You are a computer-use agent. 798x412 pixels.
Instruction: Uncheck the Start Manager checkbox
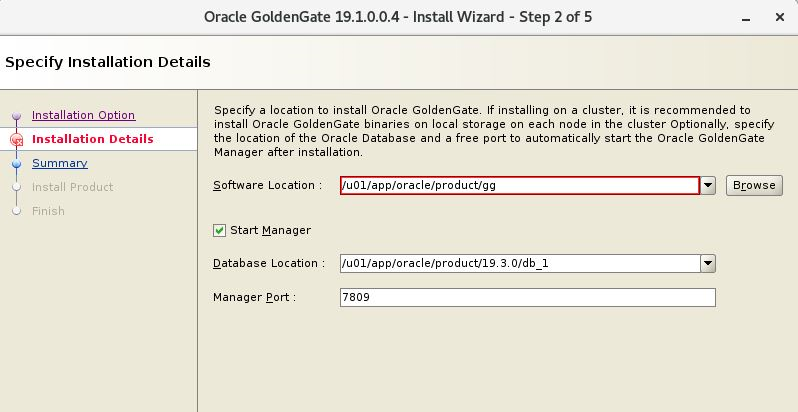[219, 230]
